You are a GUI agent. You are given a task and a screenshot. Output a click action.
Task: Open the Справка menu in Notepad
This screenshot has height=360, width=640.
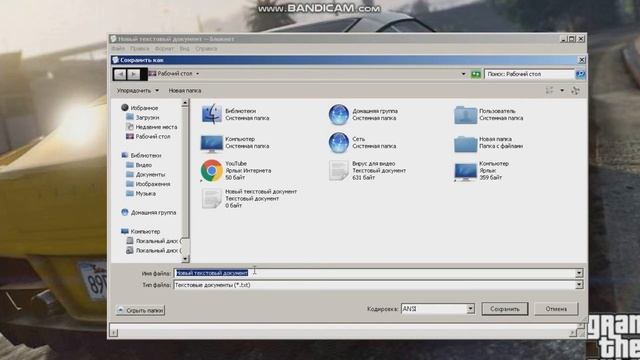click(x=206, y=49)
